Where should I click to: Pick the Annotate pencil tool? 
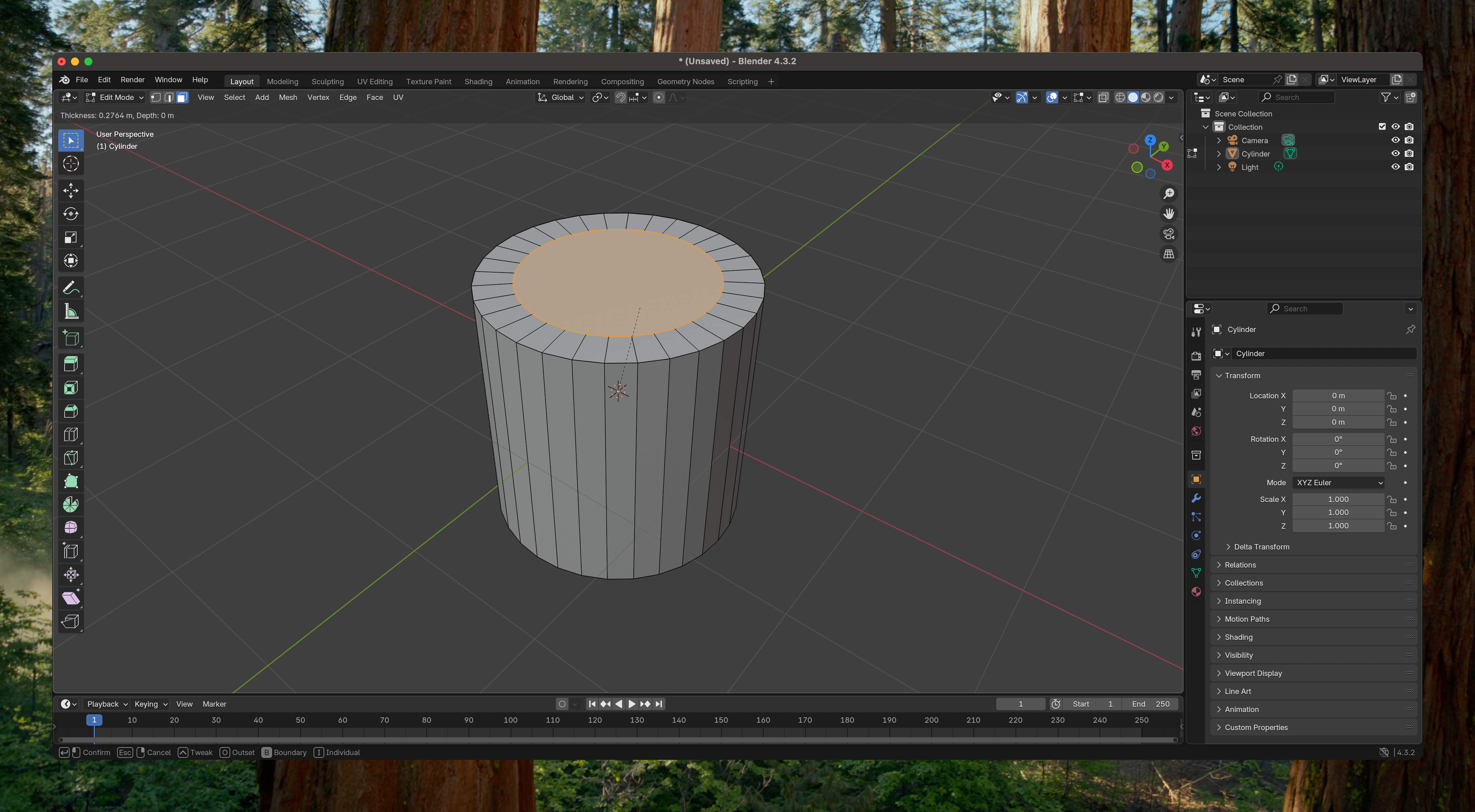70,288
